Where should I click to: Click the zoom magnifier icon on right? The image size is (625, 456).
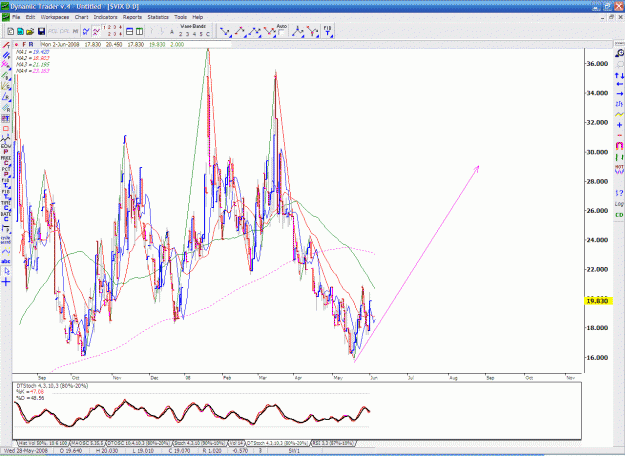coord(619,53)
